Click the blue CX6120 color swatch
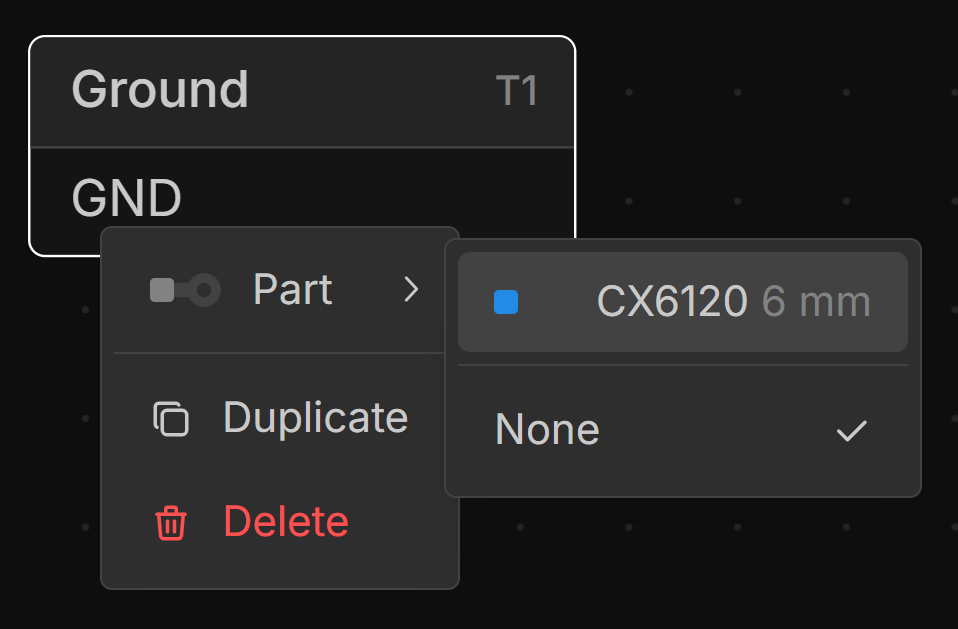Viewport: 958px width, 629px height. [506, 302]
